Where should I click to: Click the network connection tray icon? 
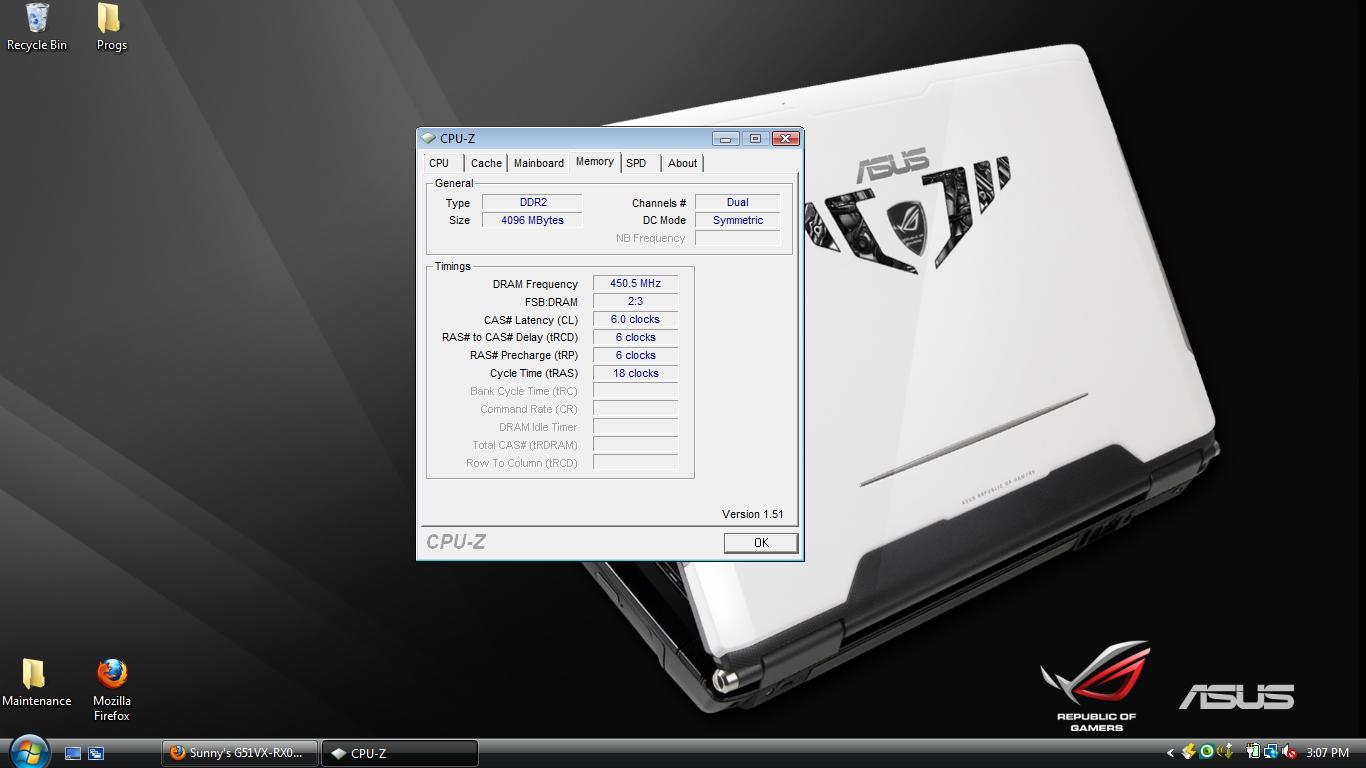pyautogui.click(x=1271, y=752)
